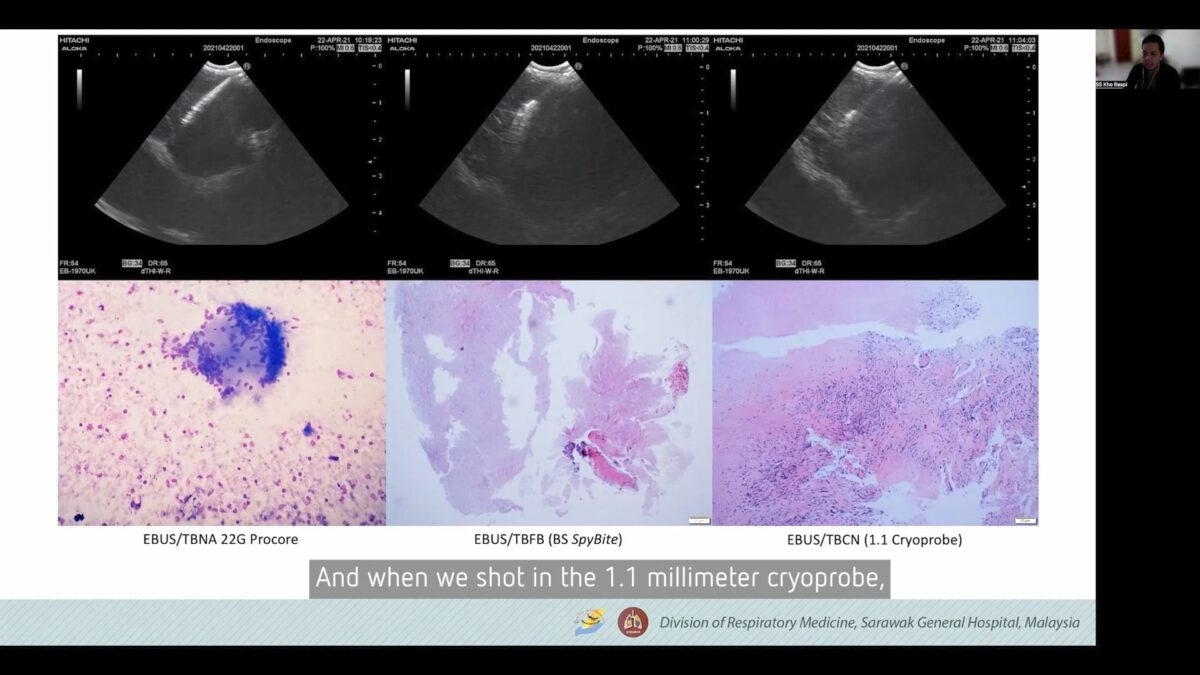Viewport: 1200px width, 675px height.
Task: Click the 'Endoscope' label on the middle ultrasound
Action: [600, 40]
